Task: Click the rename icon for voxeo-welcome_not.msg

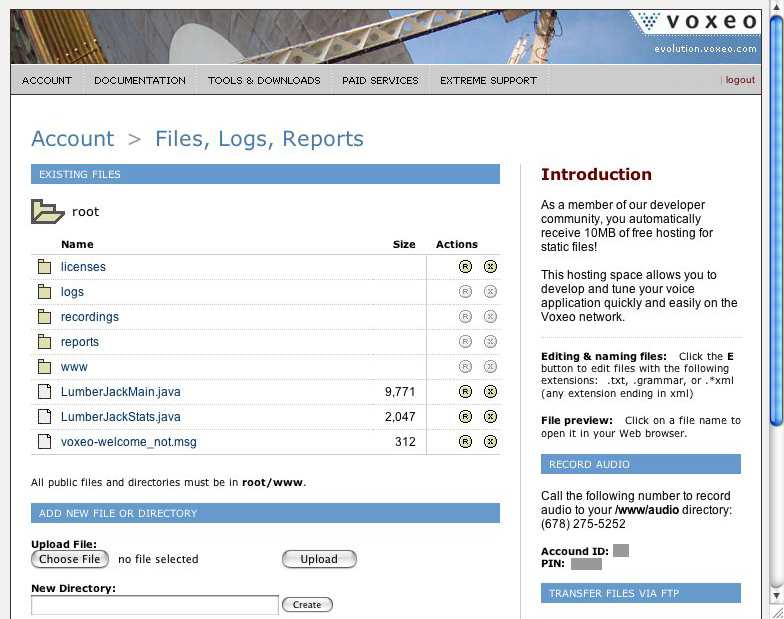Action: tap(465, 442)
